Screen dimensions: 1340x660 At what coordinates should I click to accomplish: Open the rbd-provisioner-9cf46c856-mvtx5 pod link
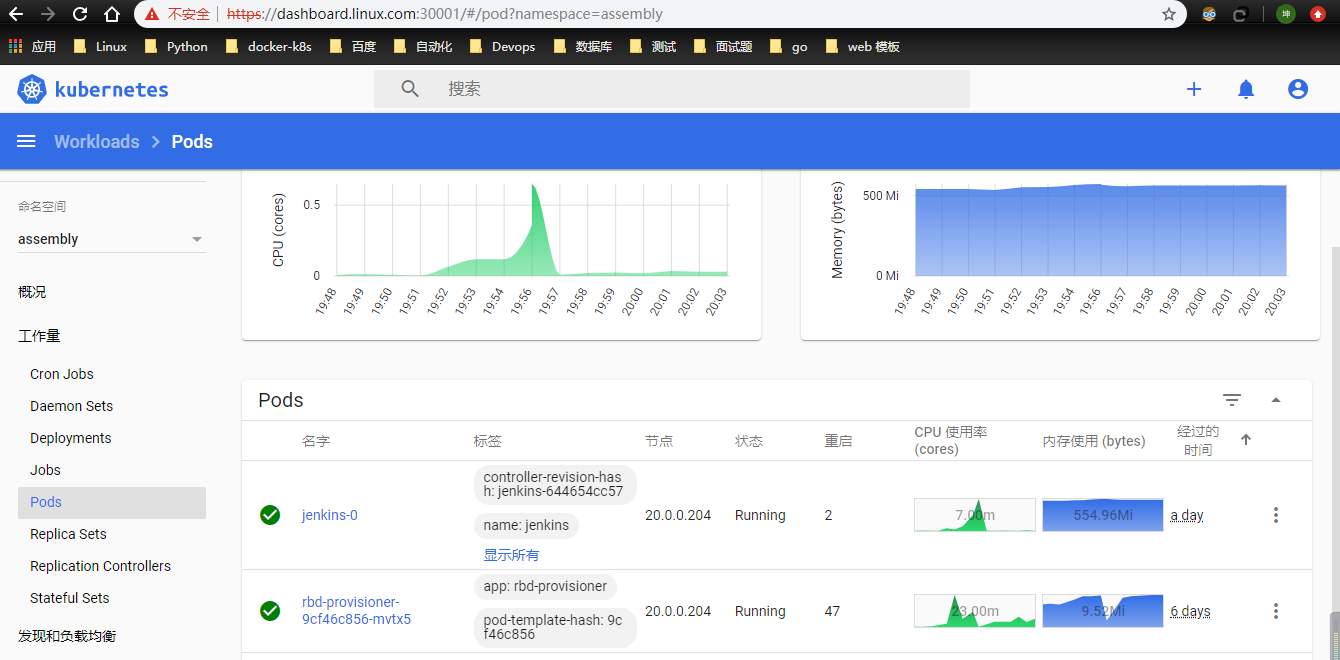[x=356, y=610]
